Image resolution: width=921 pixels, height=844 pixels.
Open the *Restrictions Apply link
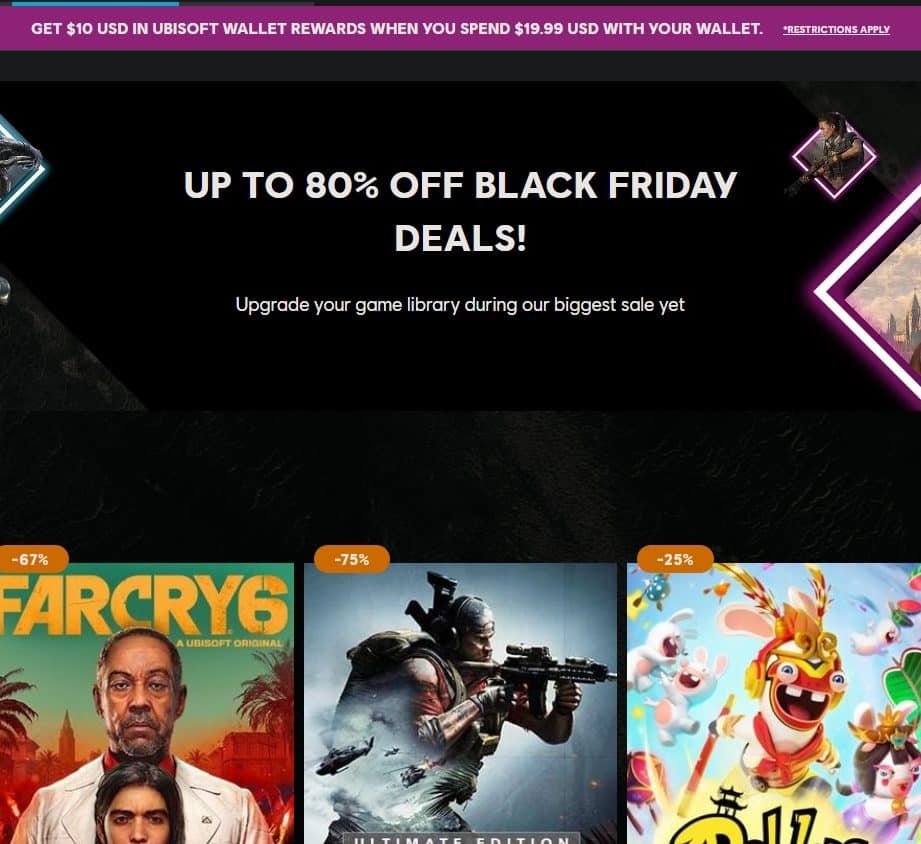(836, 29)
